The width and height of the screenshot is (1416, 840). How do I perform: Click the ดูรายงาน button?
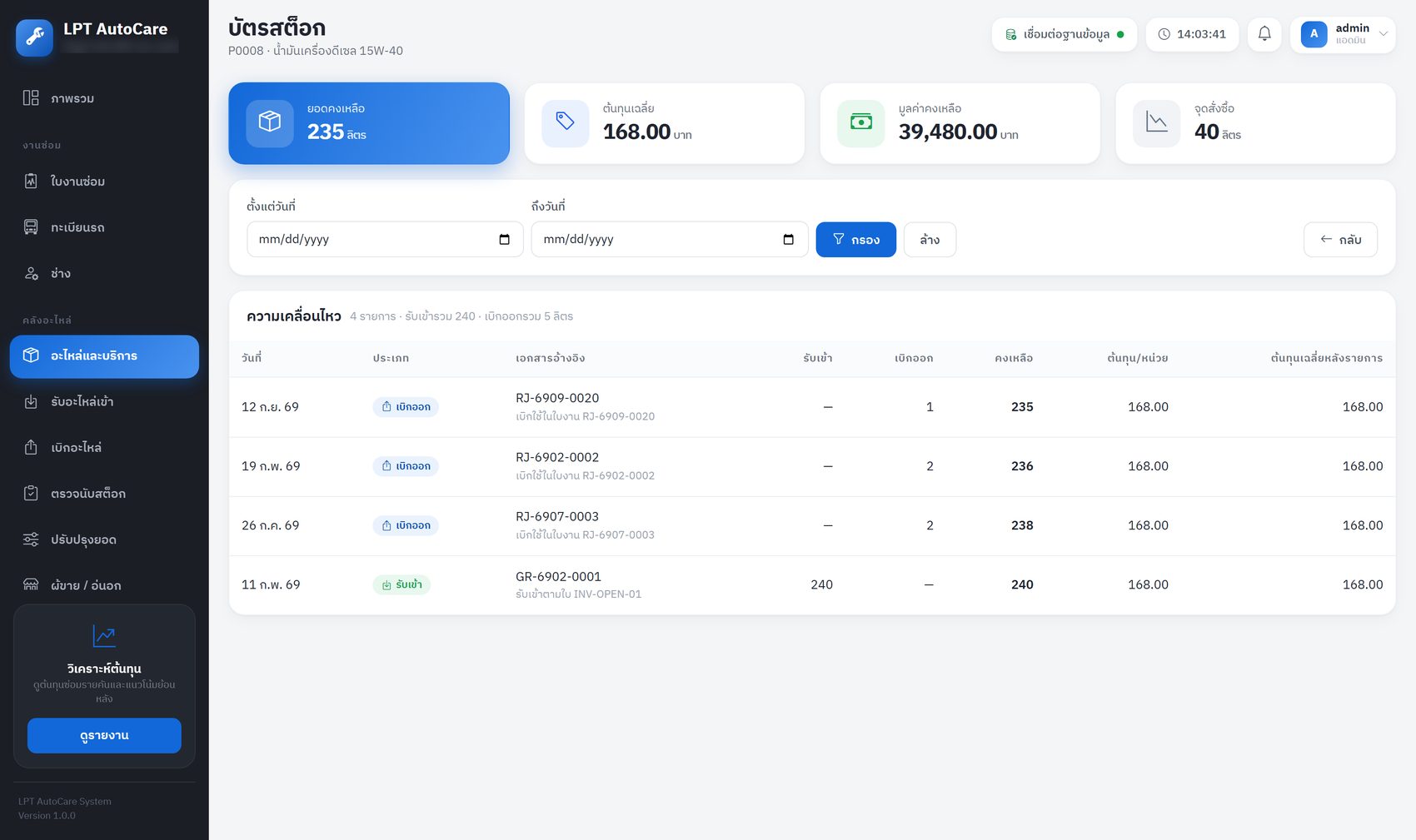coord(104,736)
